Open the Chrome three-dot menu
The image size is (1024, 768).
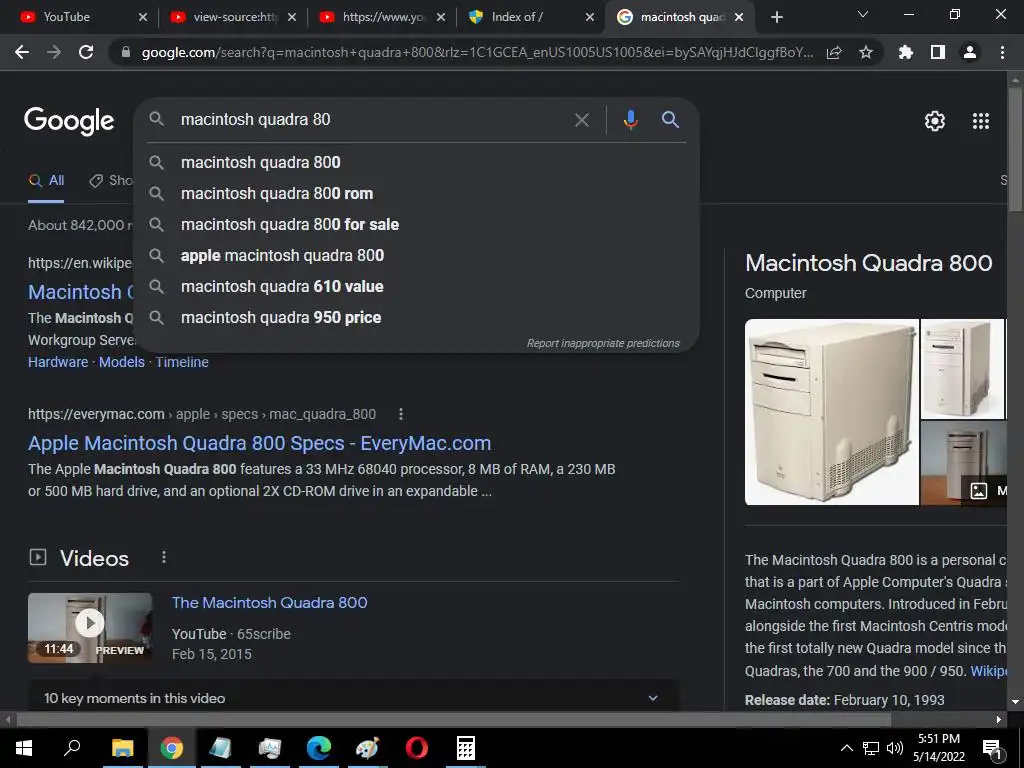[x=1002, y=52]
